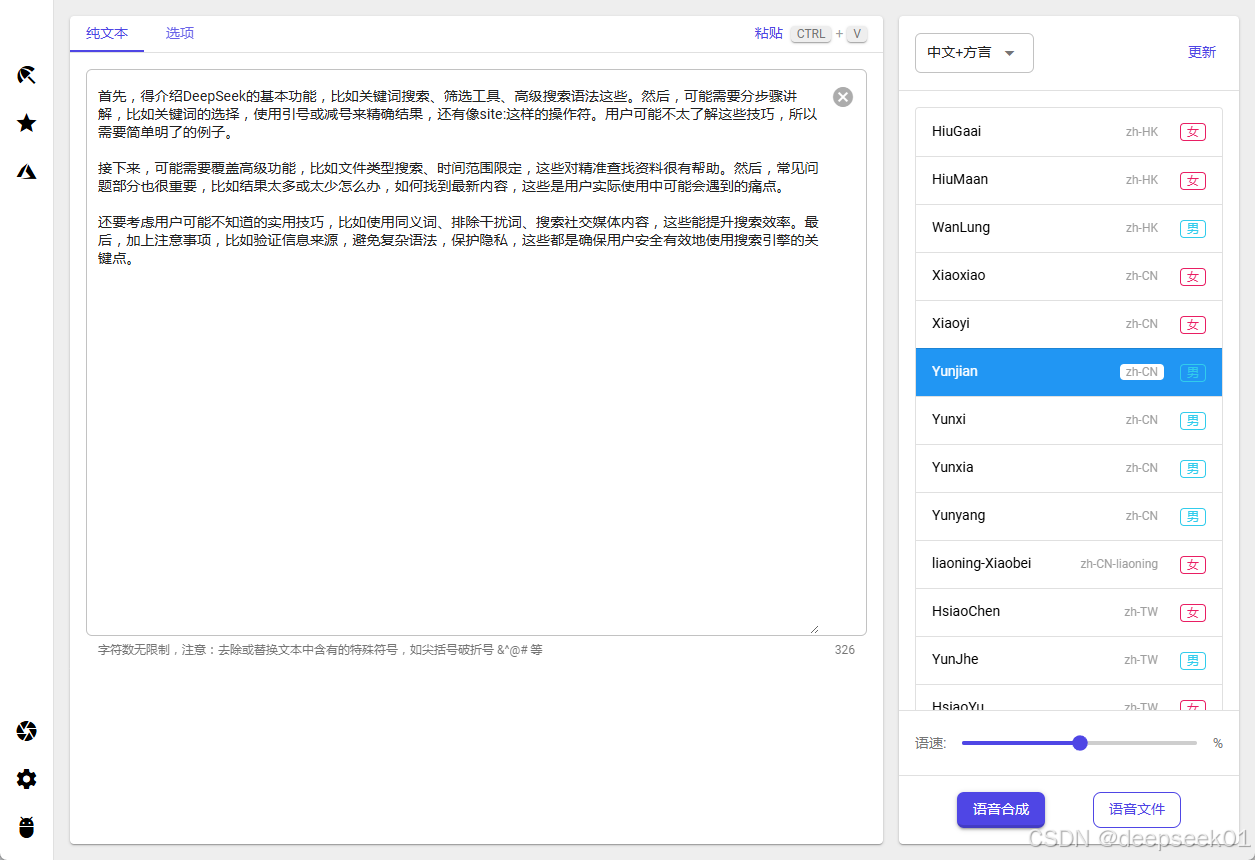Click the 语音合成 synthesize button
The width and height of the screenshot is (1255, 860).
pos(1001,810)
